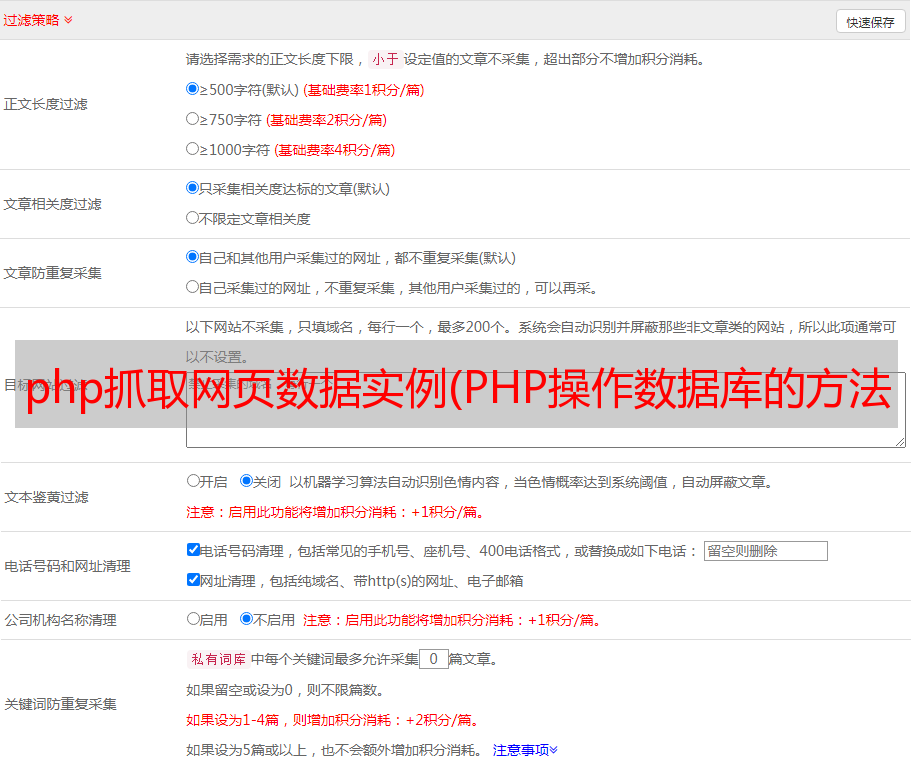
Task: Click the 快速保存 button
Action: click(x=870, y=22)
